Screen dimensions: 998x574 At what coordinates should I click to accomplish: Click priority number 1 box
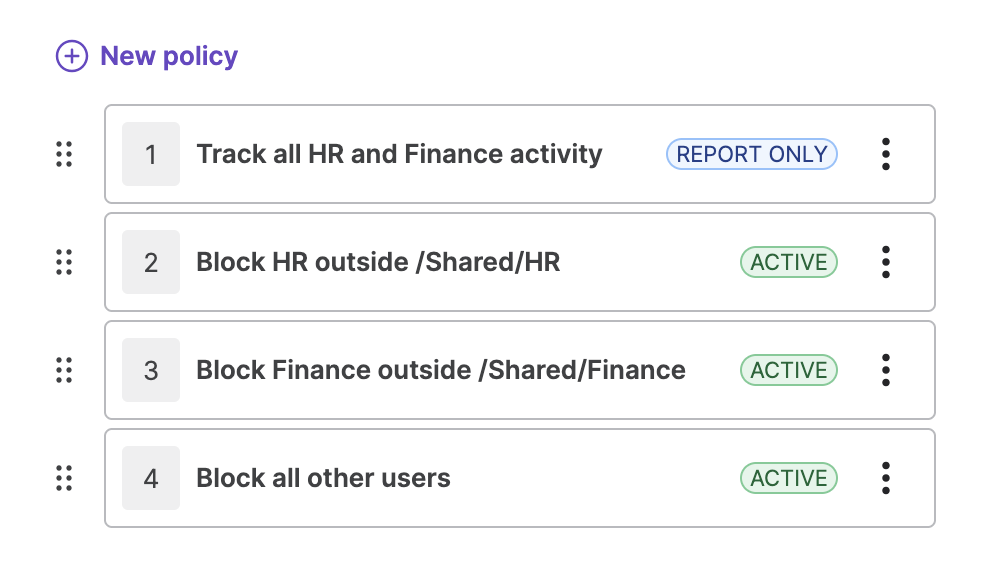(x=151, y=154)
